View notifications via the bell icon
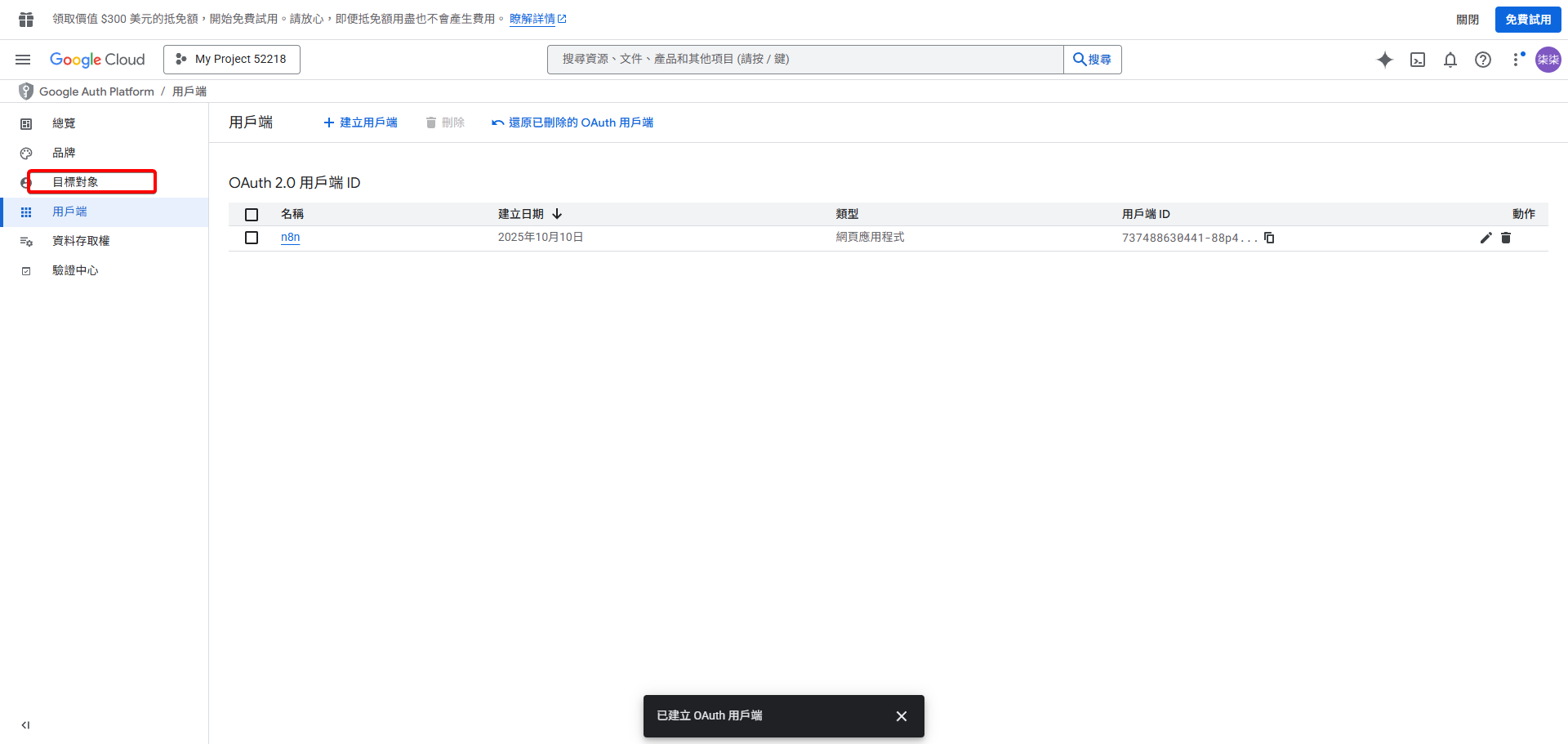The width and height of the screenshot is (1568, 744). [x=1450, y=60]
